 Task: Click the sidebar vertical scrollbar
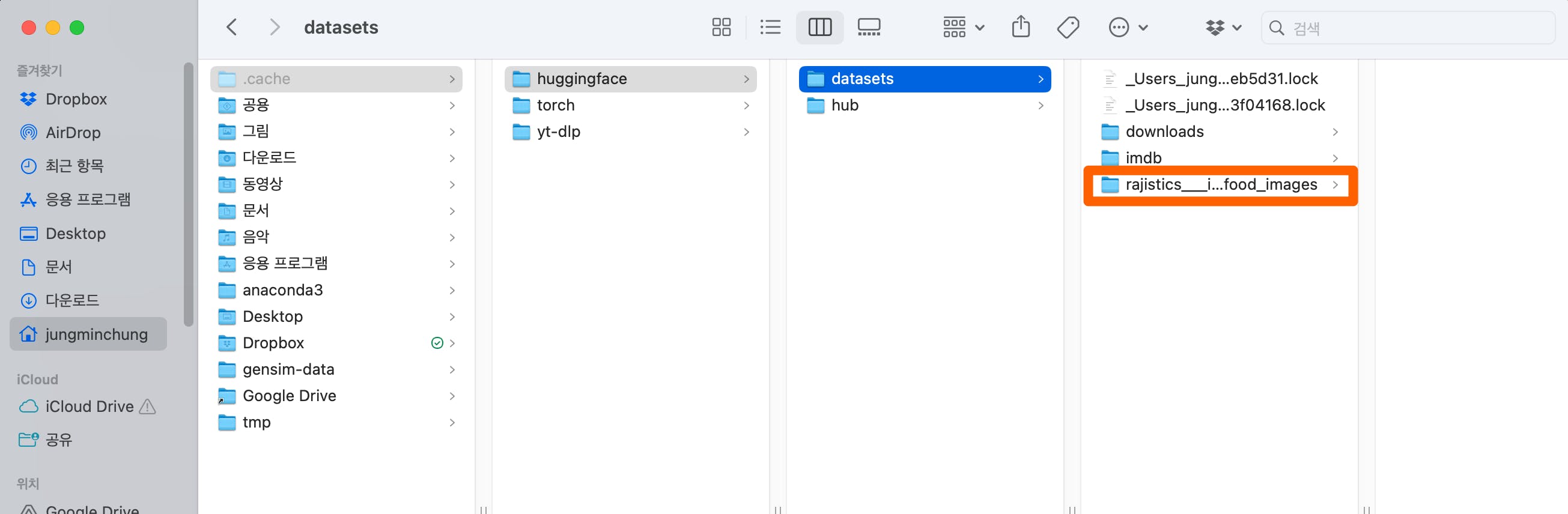pos(189,195)
